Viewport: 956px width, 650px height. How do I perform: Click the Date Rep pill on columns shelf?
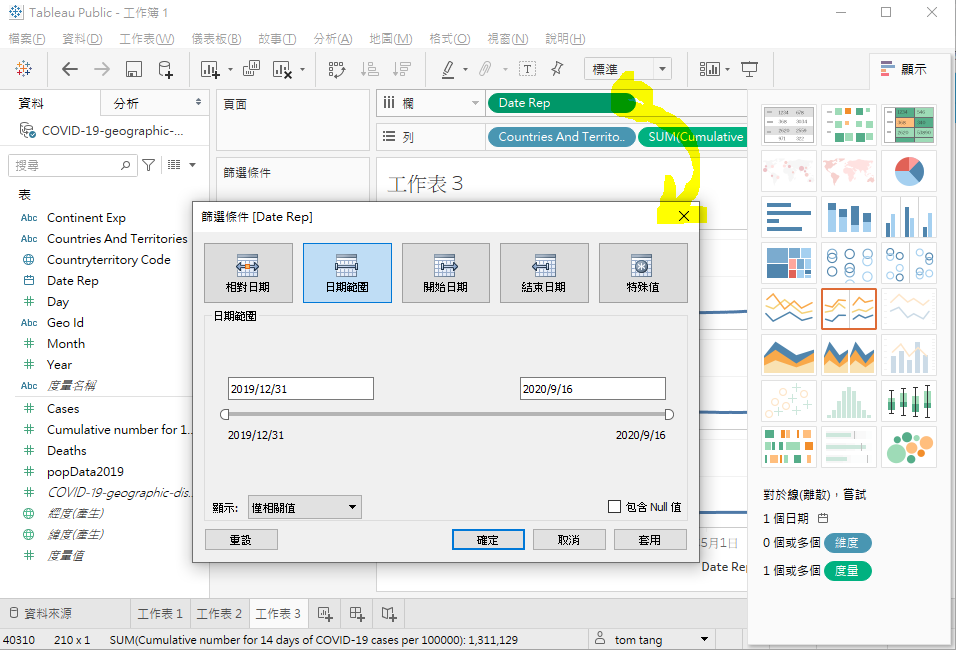562,103
